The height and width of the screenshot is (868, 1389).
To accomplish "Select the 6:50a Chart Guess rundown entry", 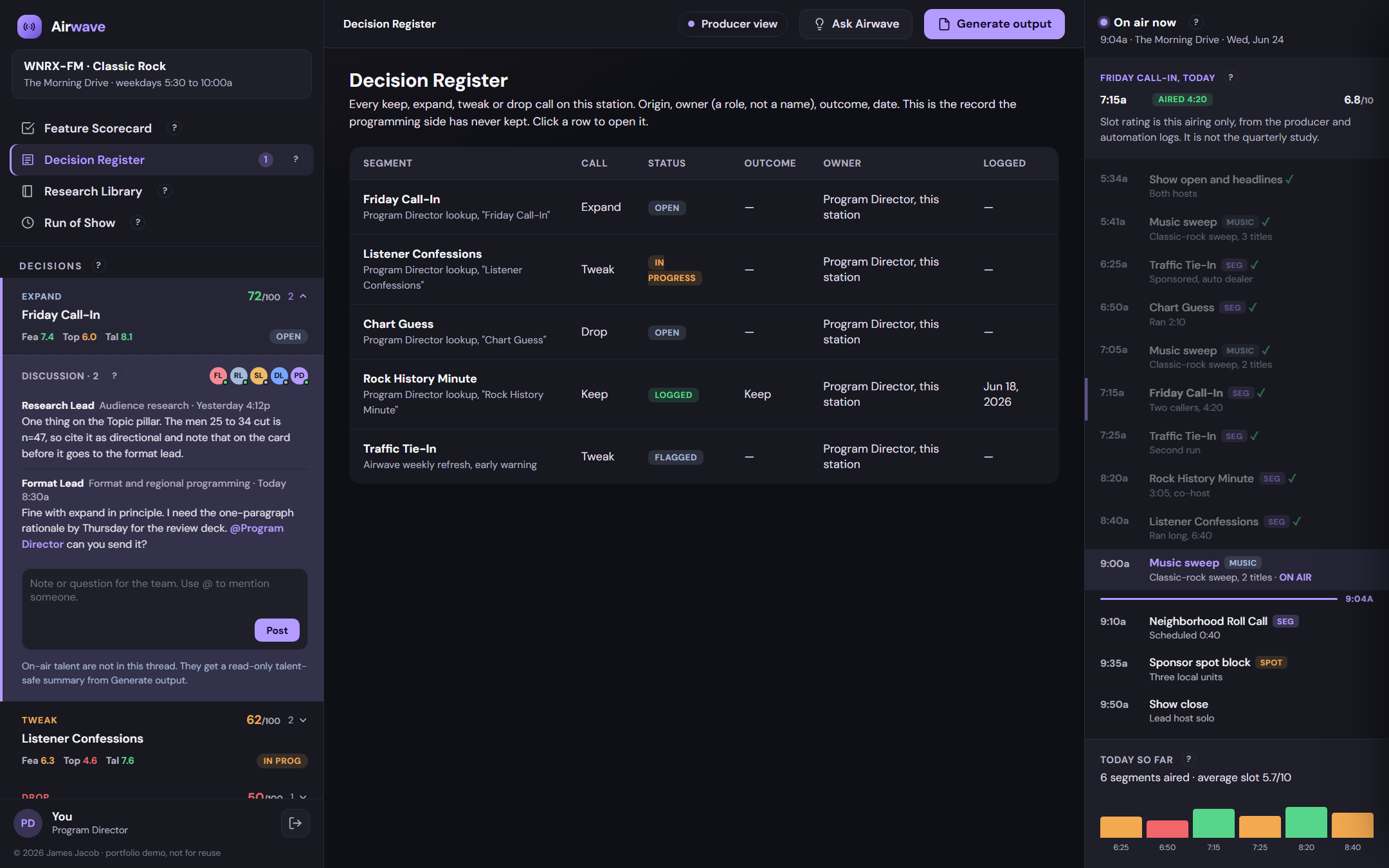I will [1237, 314].
